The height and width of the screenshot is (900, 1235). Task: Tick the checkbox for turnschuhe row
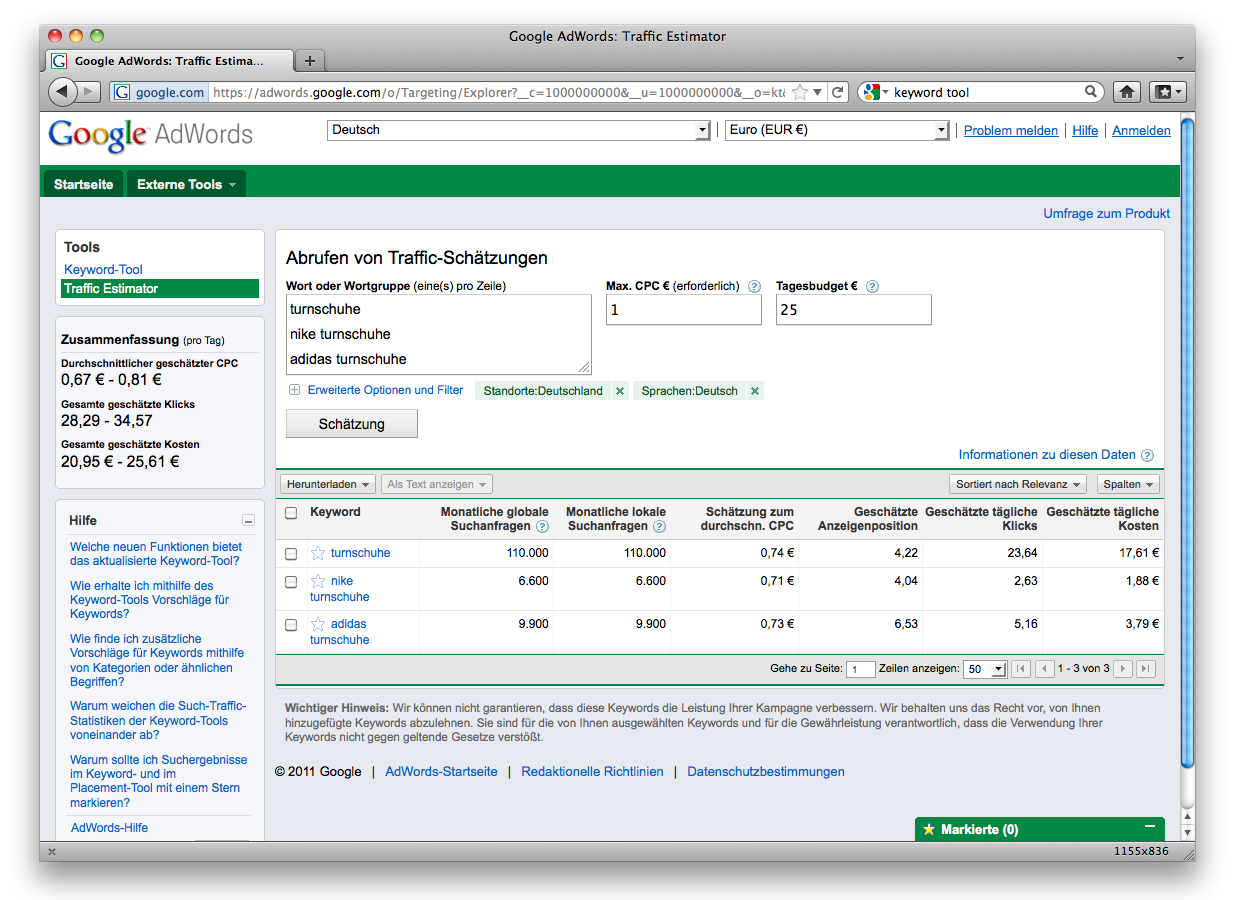click(x=291, y=553)
